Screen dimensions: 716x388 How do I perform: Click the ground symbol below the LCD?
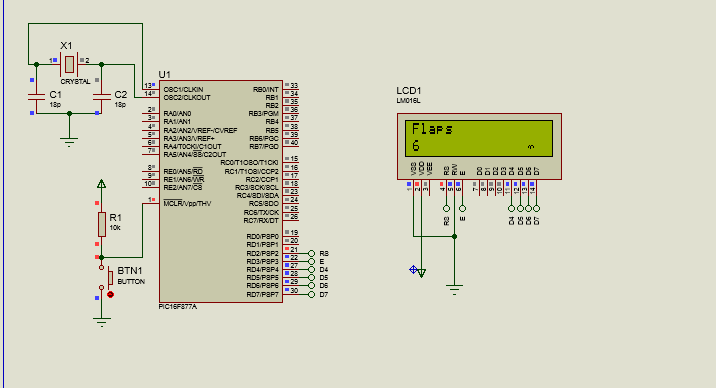pos(454,290)
